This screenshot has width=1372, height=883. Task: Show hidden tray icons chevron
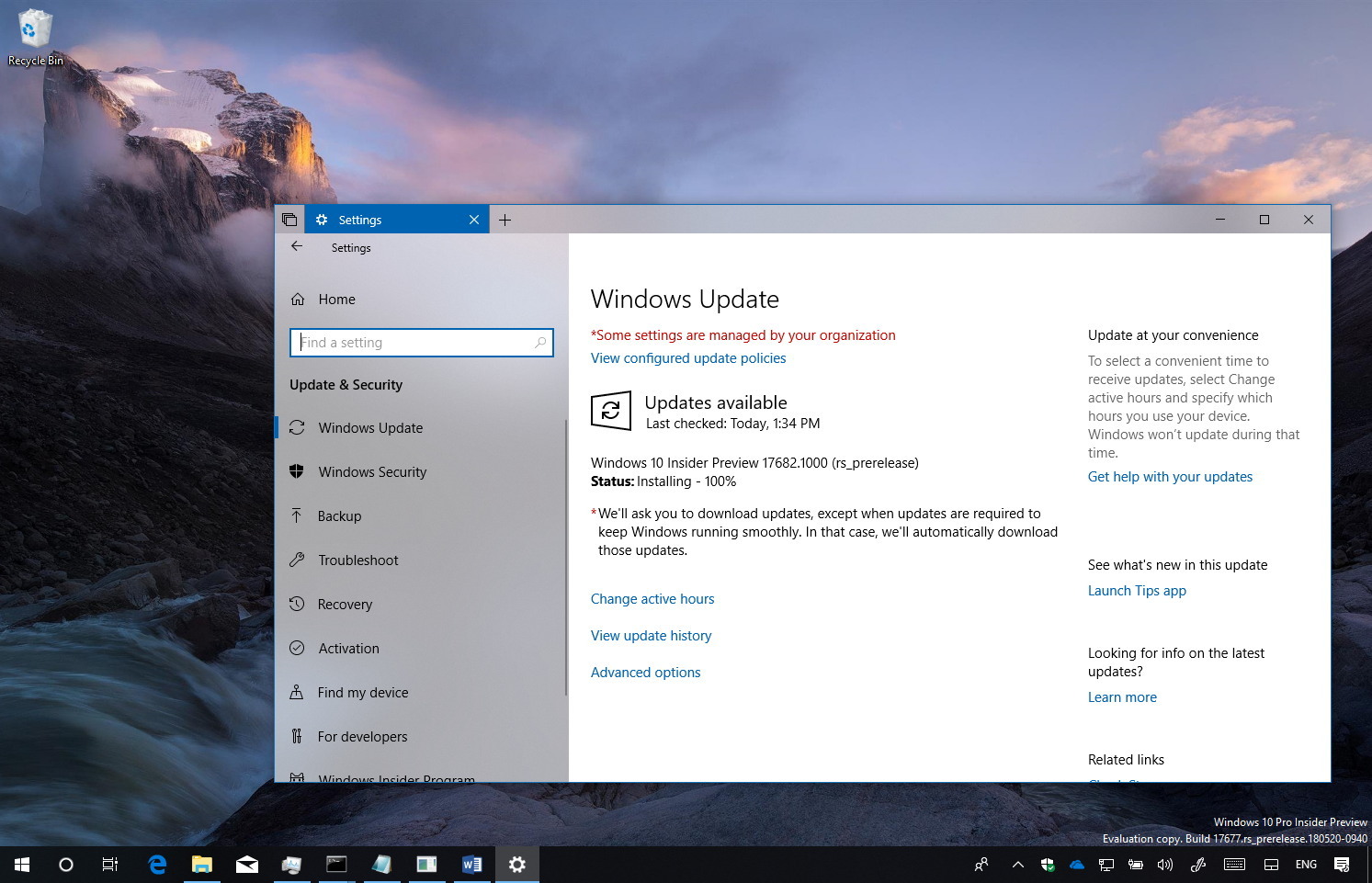point(1017,865)
